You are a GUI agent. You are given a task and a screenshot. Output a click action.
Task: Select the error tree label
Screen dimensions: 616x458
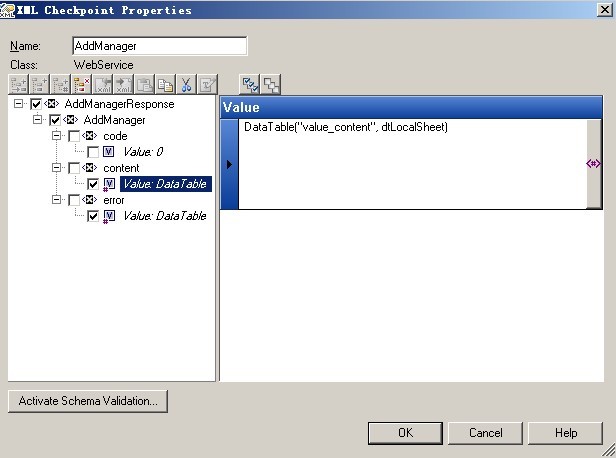(114, 200)
